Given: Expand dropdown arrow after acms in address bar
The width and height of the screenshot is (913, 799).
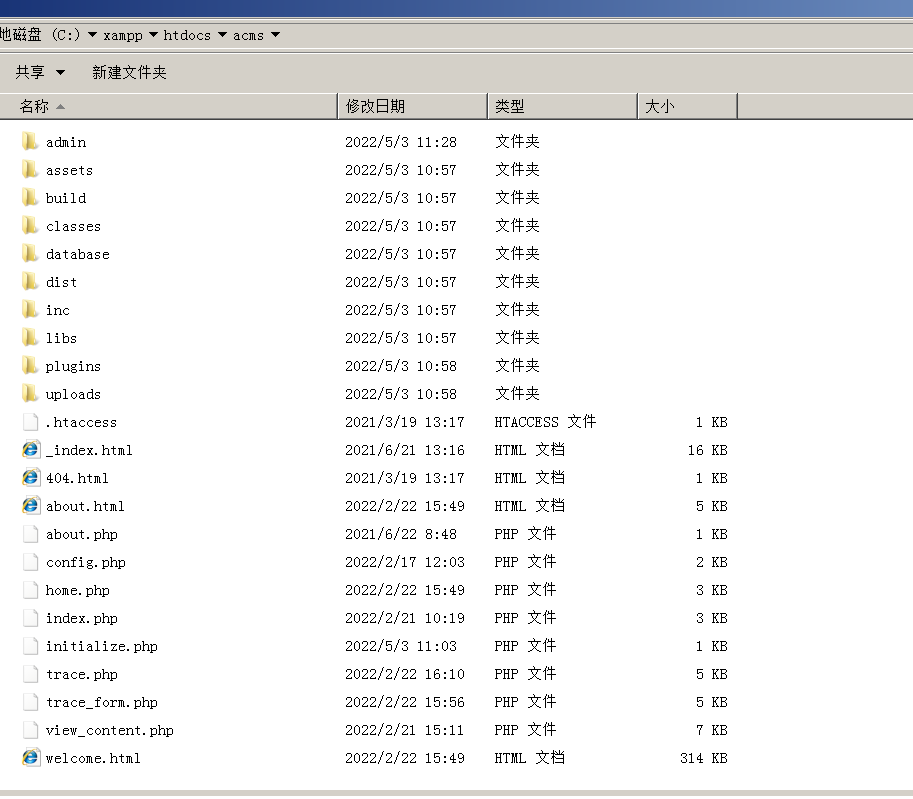Looking at the screenshot, I should [275, 35].
